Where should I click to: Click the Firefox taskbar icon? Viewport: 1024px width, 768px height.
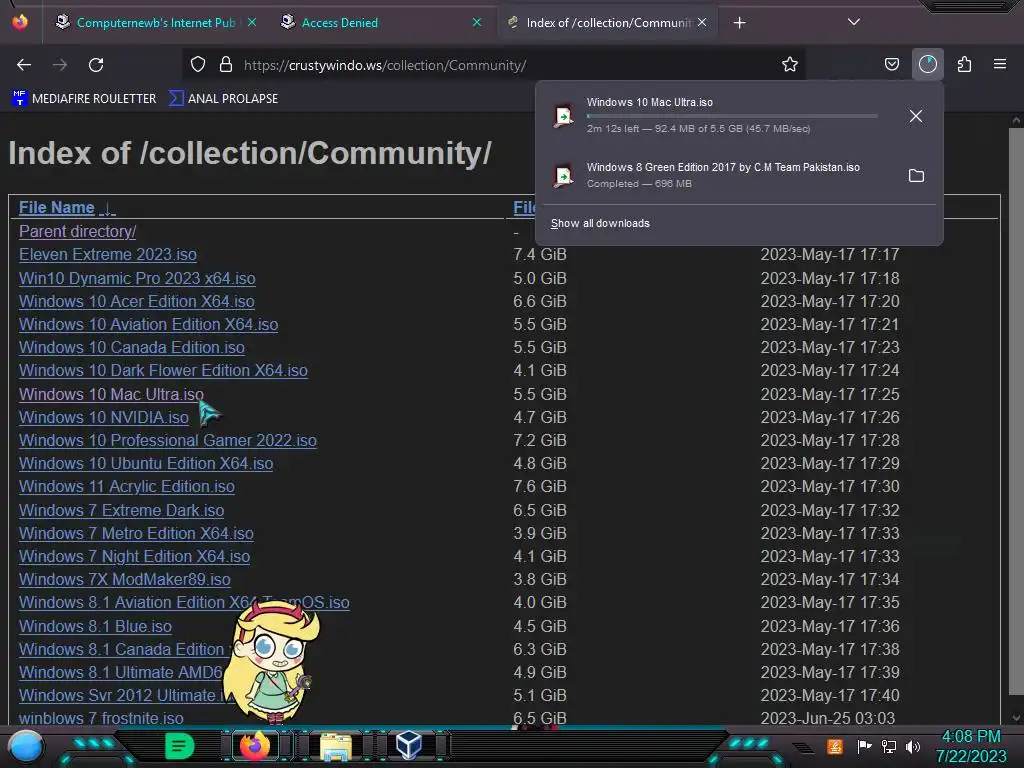(255, 746)
